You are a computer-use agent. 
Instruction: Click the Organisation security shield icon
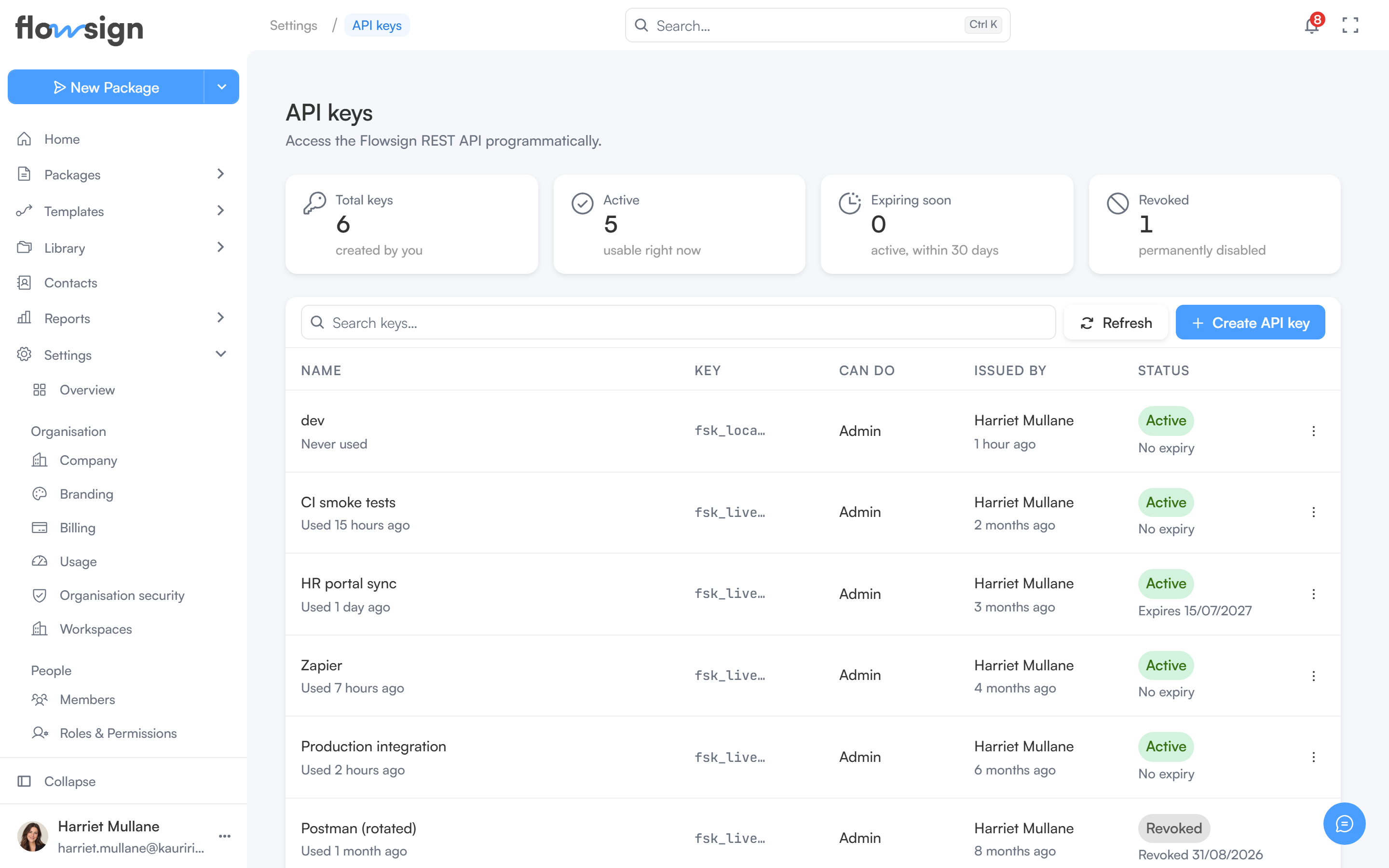40,596
